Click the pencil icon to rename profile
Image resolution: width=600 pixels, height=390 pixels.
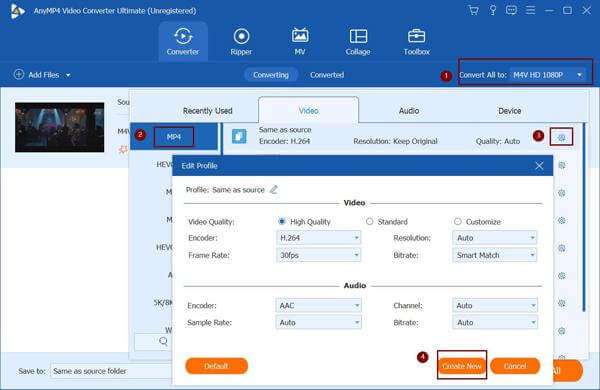pos(274,189)
